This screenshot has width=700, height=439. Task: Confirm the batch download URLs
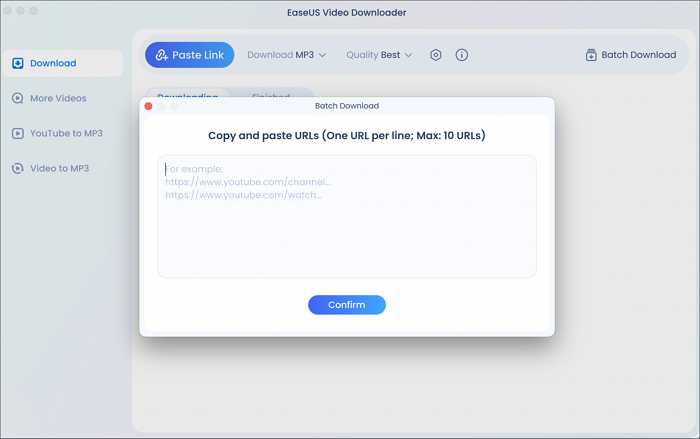click(x=347, y=305)
